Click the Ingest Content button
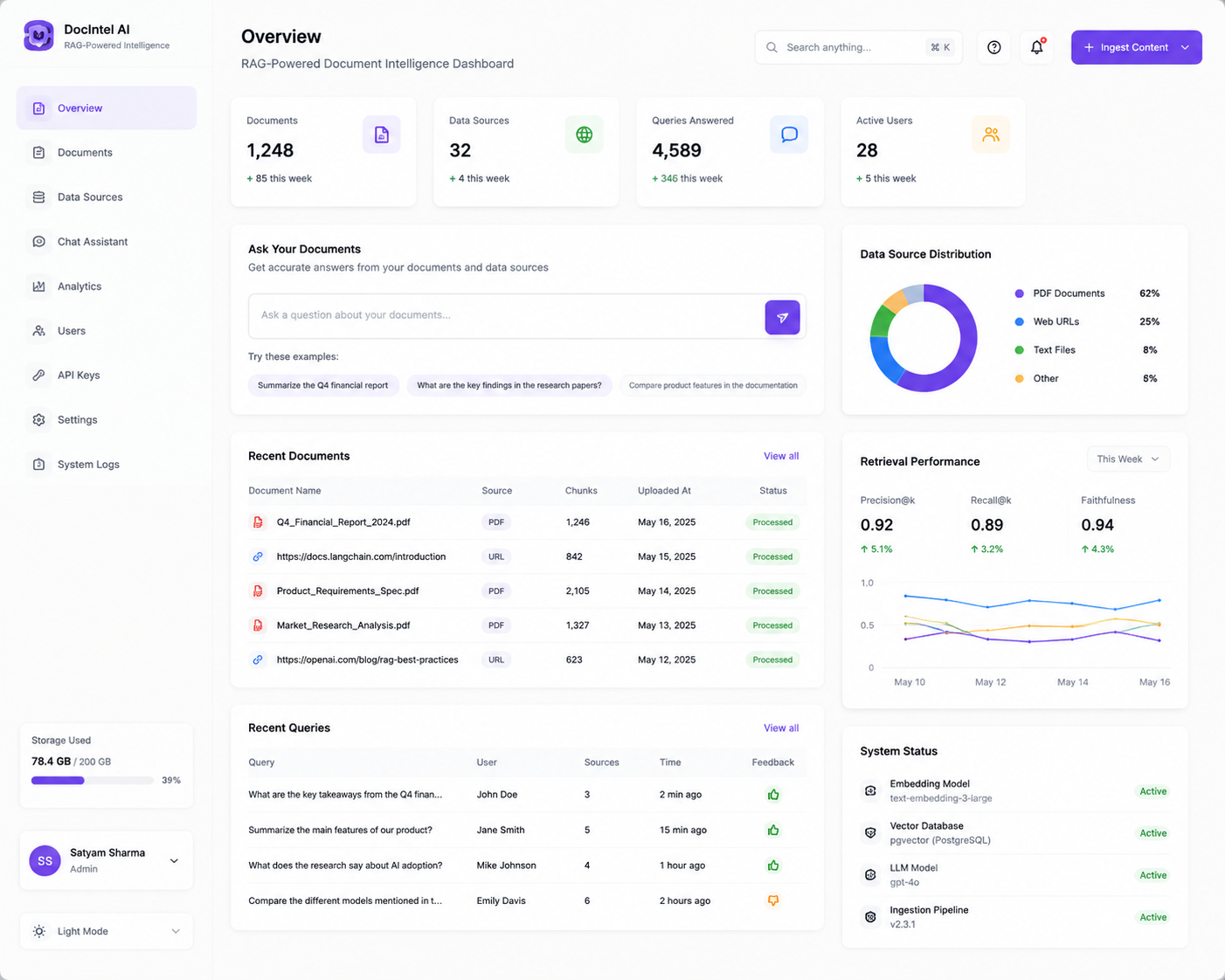Image resolution: width=1225 pixels, height=980 pixels. click(x=1137, y=47)
